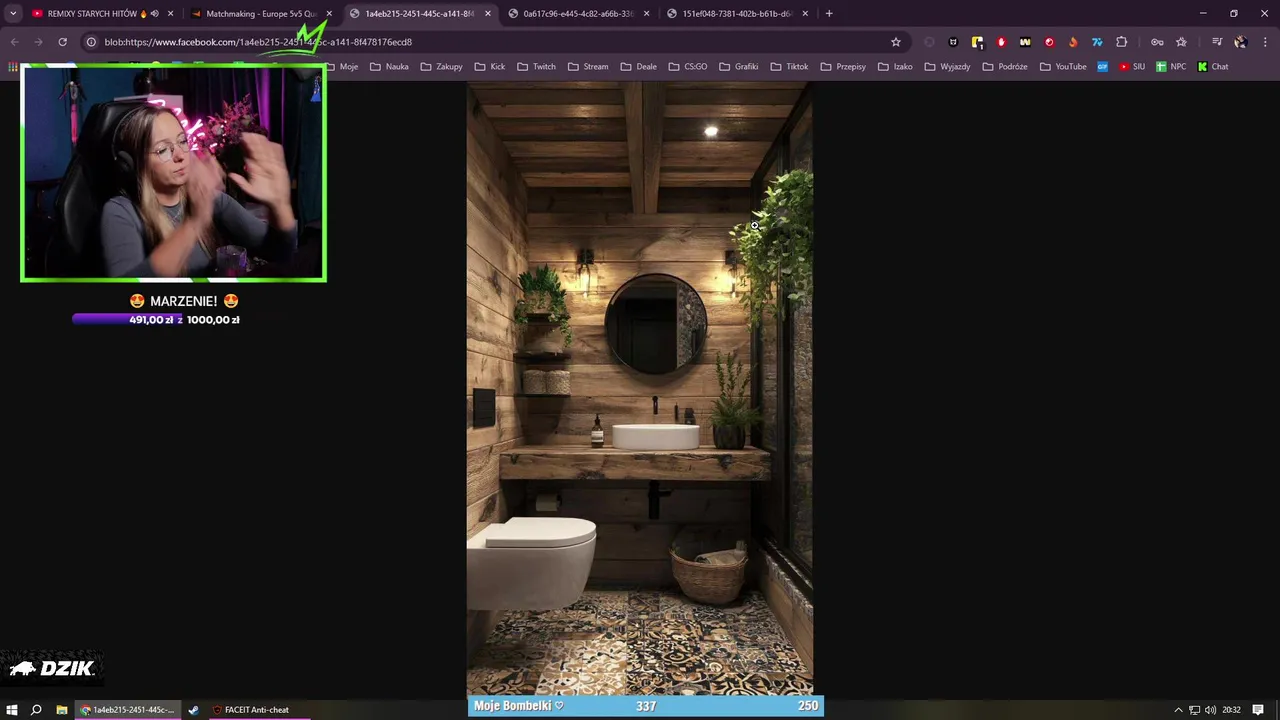
Task: Close the 151ef048 tab
Action: click(806, 13)
